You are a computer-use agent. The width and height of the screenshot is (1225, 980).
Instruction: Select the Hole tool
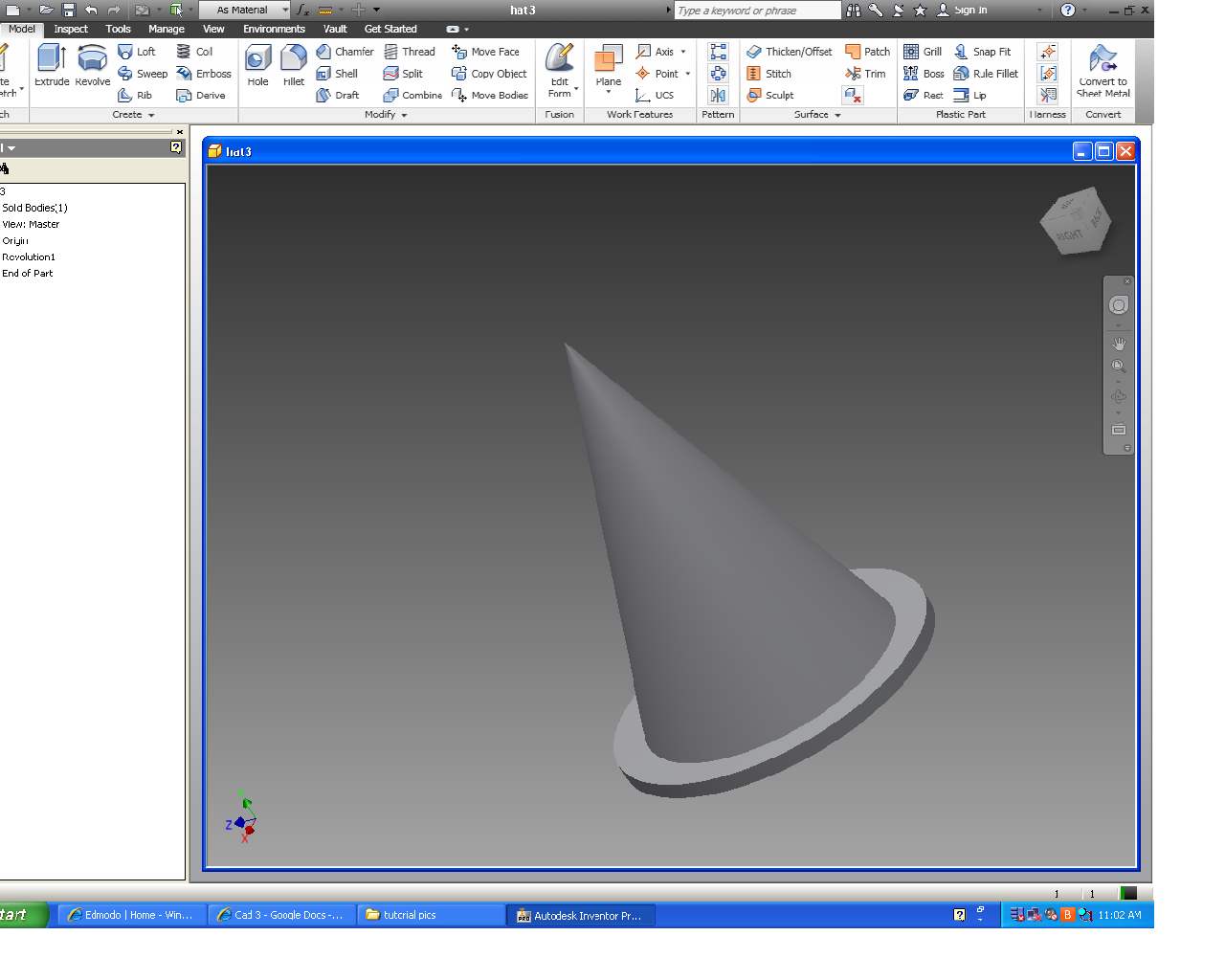256,67
